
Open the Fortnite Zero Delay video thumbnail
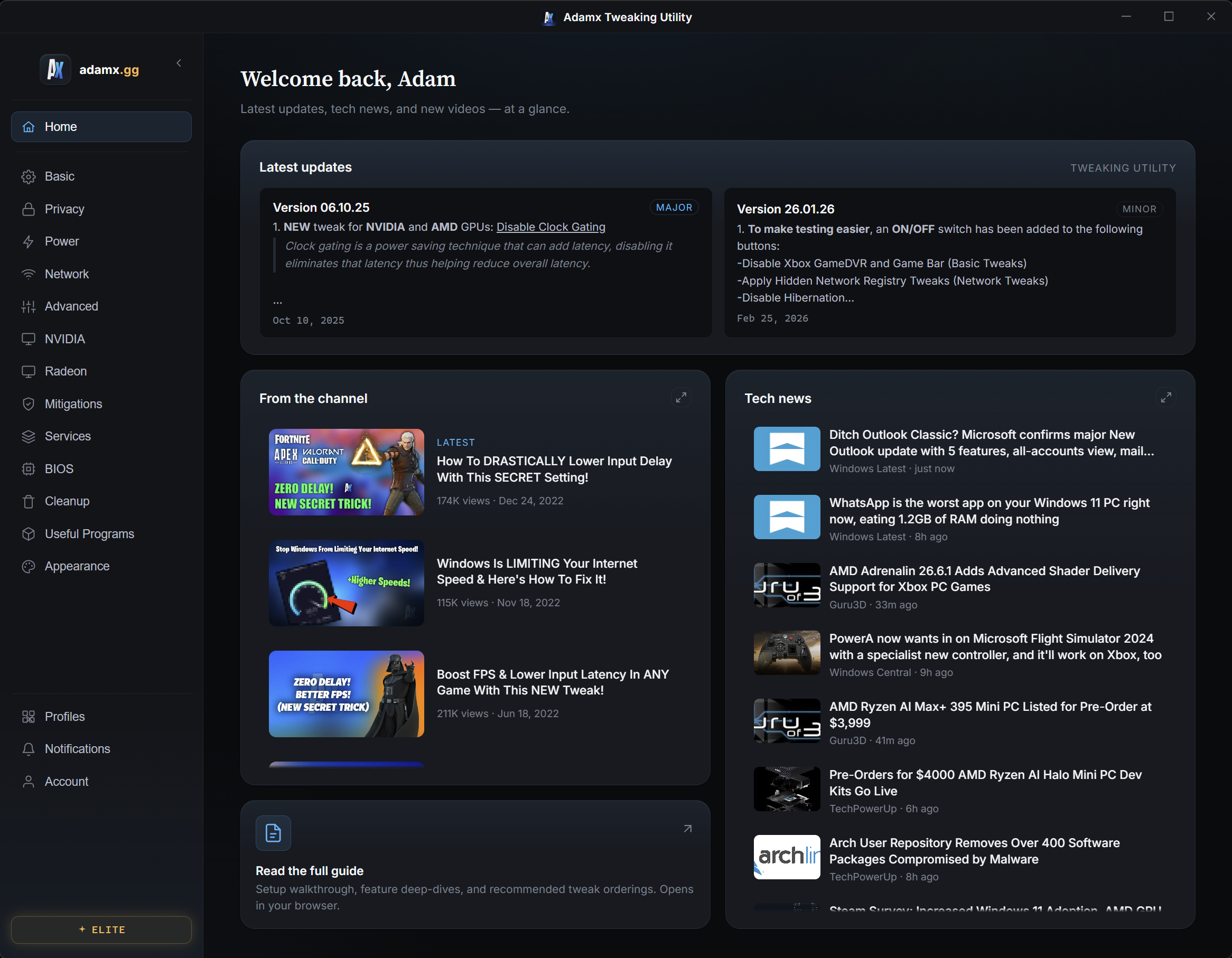tap(347, 472)
